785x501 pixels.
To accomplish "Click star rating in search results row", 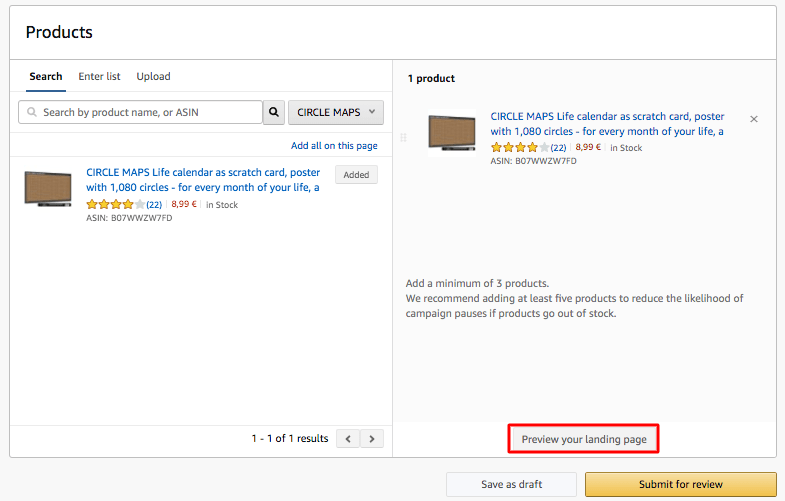I will click(116, 204).
